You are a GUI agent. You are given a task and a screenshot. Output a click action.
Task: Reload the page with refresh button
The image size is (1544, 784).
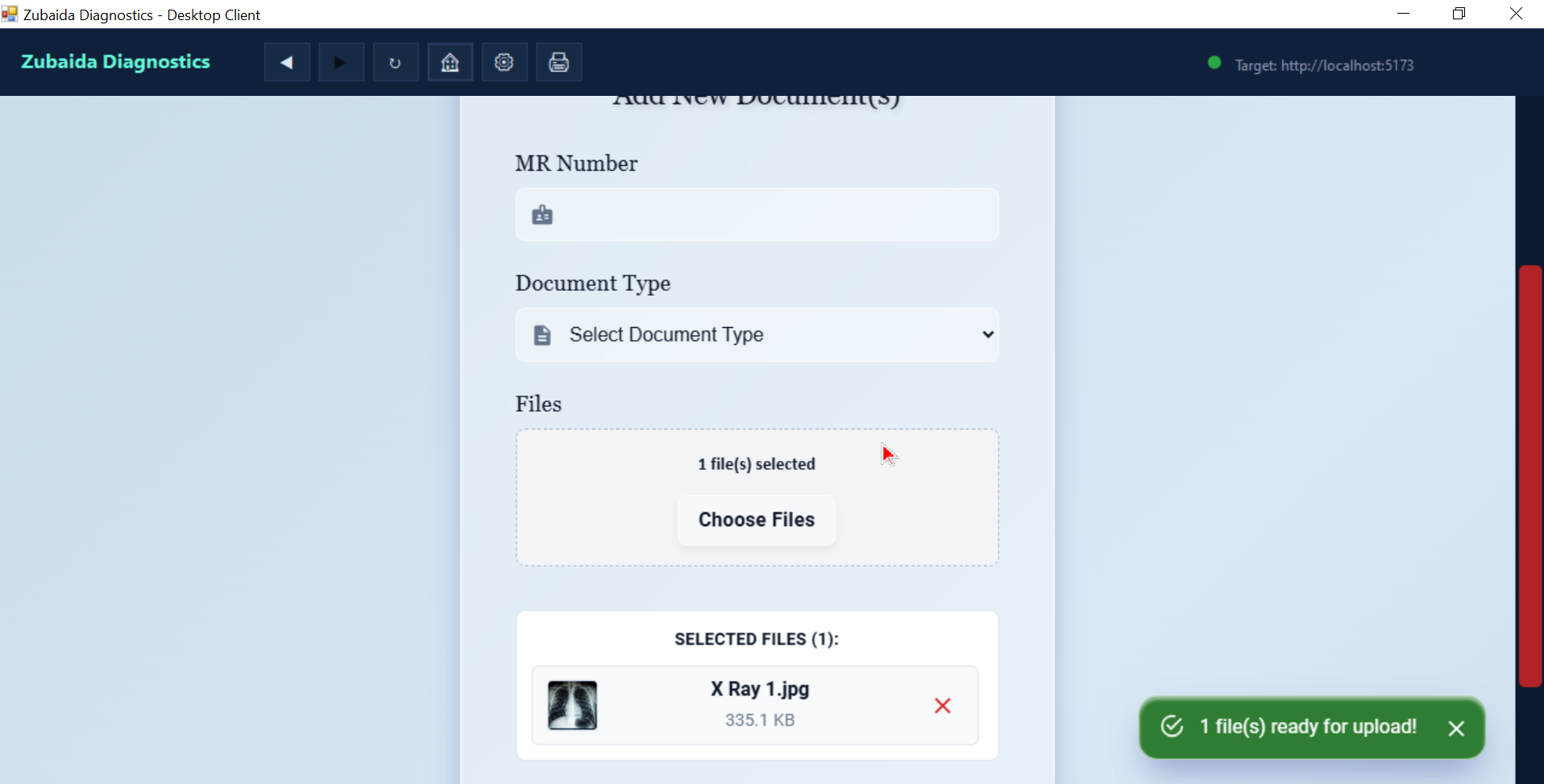pos(395,62)
